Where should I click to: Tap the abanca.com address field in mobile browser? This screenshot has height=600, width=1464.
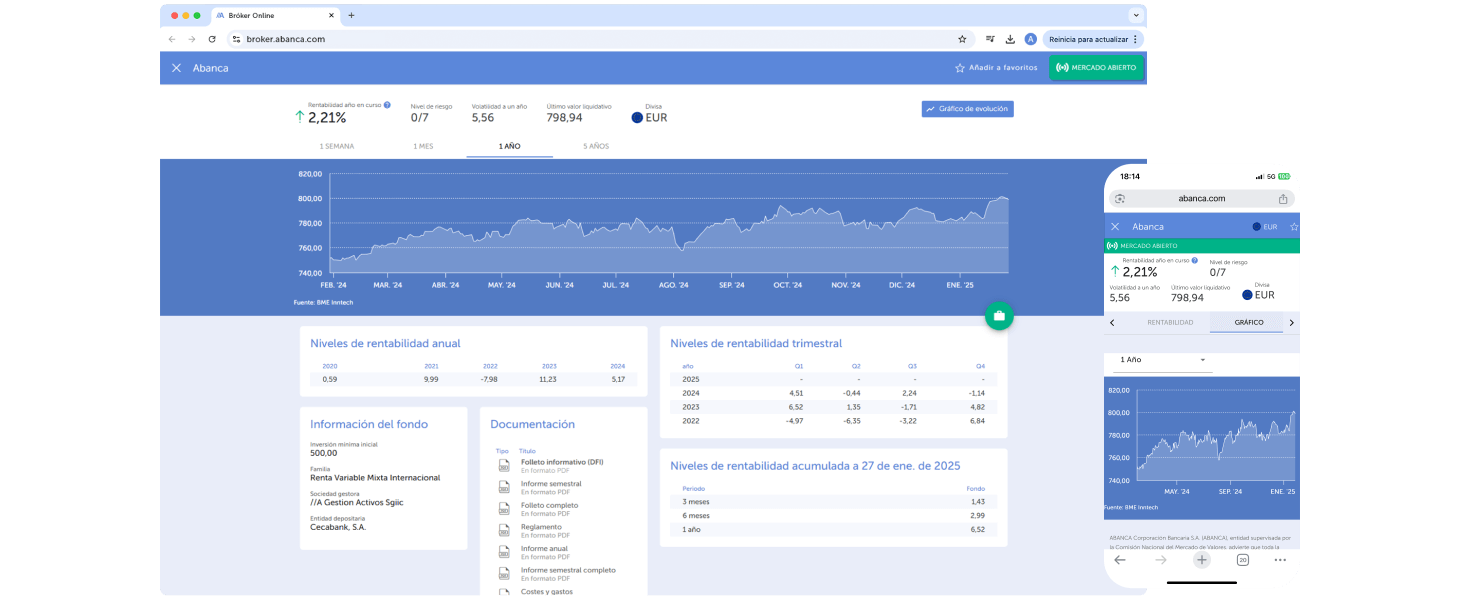point(1202,198)
